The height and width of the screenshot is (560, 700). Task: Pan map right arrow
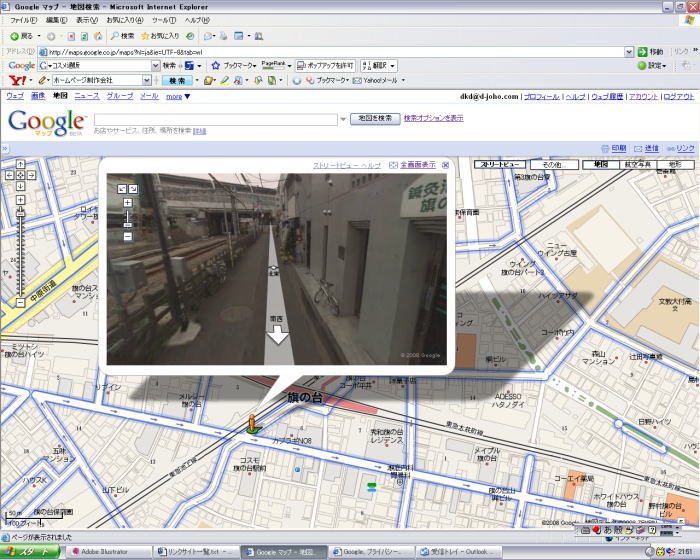31,175
